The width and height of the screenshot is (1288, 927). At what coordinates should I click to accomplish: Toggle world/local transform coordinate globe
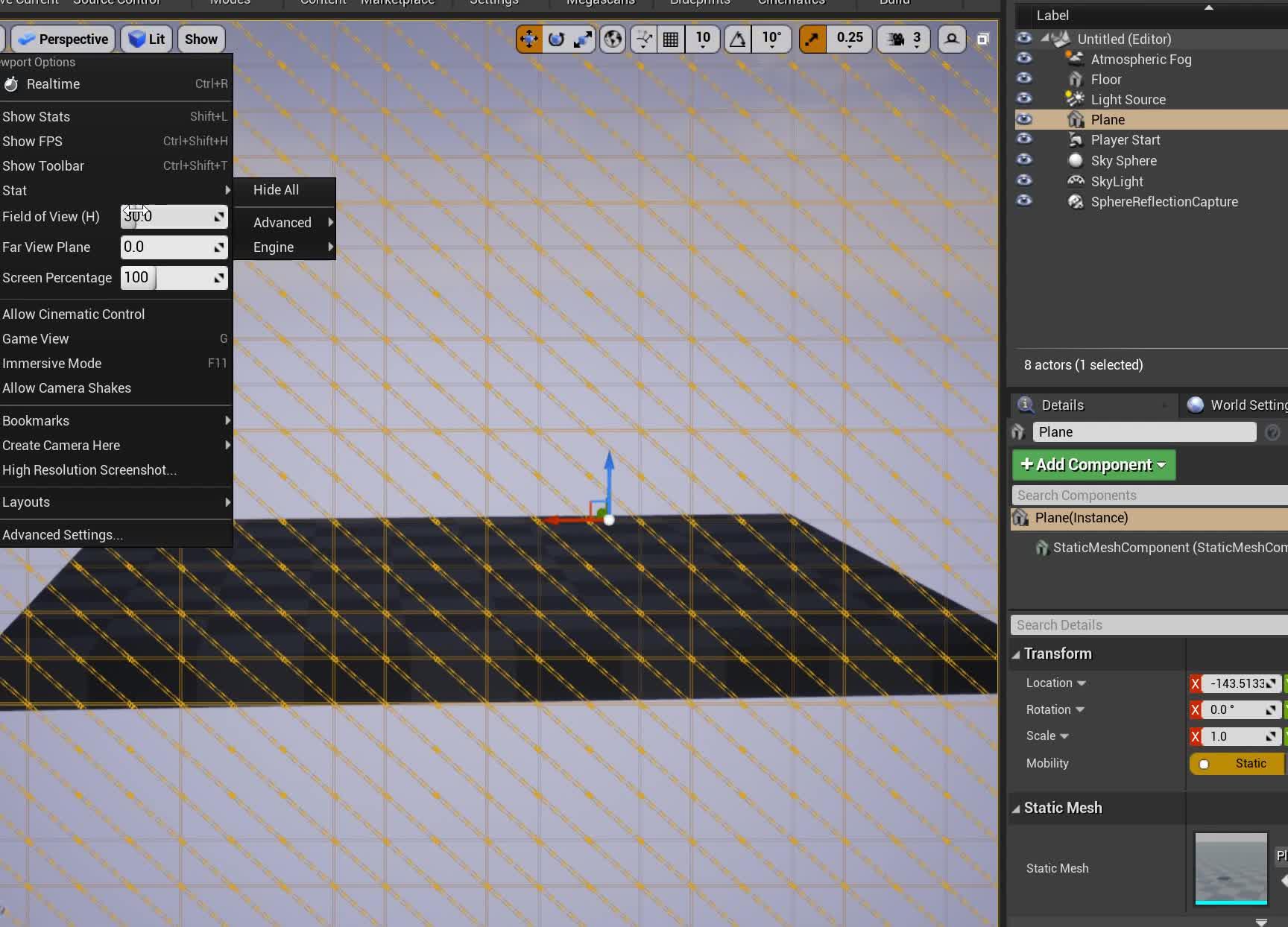pyautogui.click(x=612, y=39)
